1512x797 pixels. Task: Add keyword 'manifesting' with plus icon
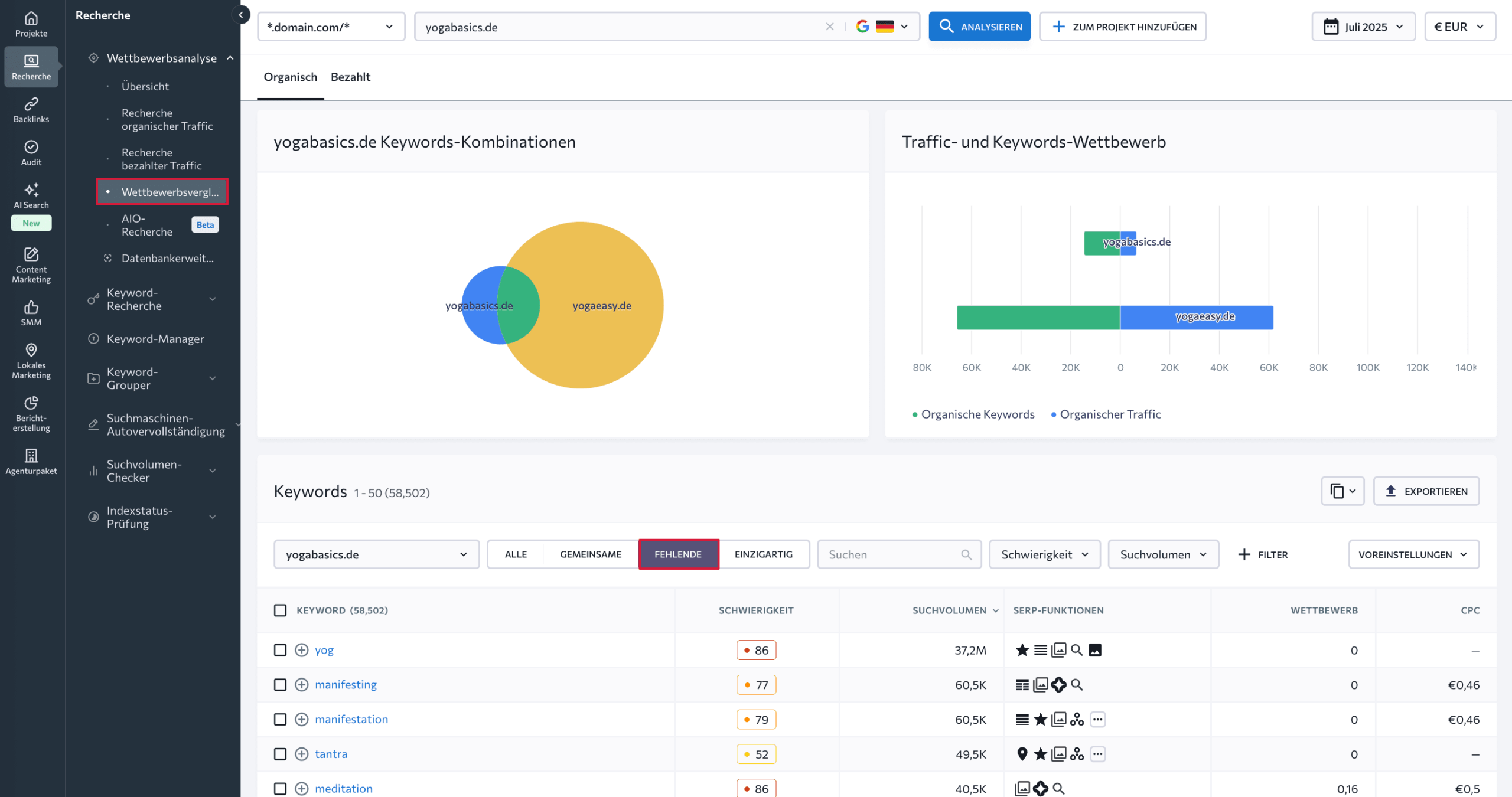[302, 685]
